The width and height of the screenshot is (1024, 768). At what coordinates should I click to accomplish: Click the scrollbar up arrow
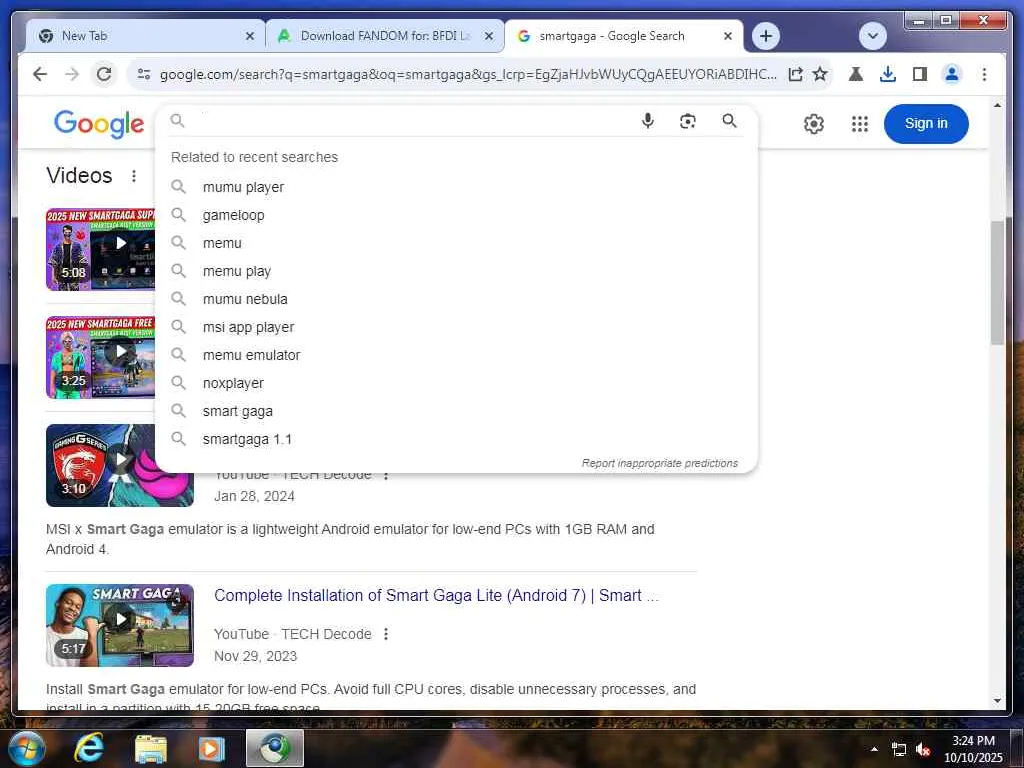997,104
